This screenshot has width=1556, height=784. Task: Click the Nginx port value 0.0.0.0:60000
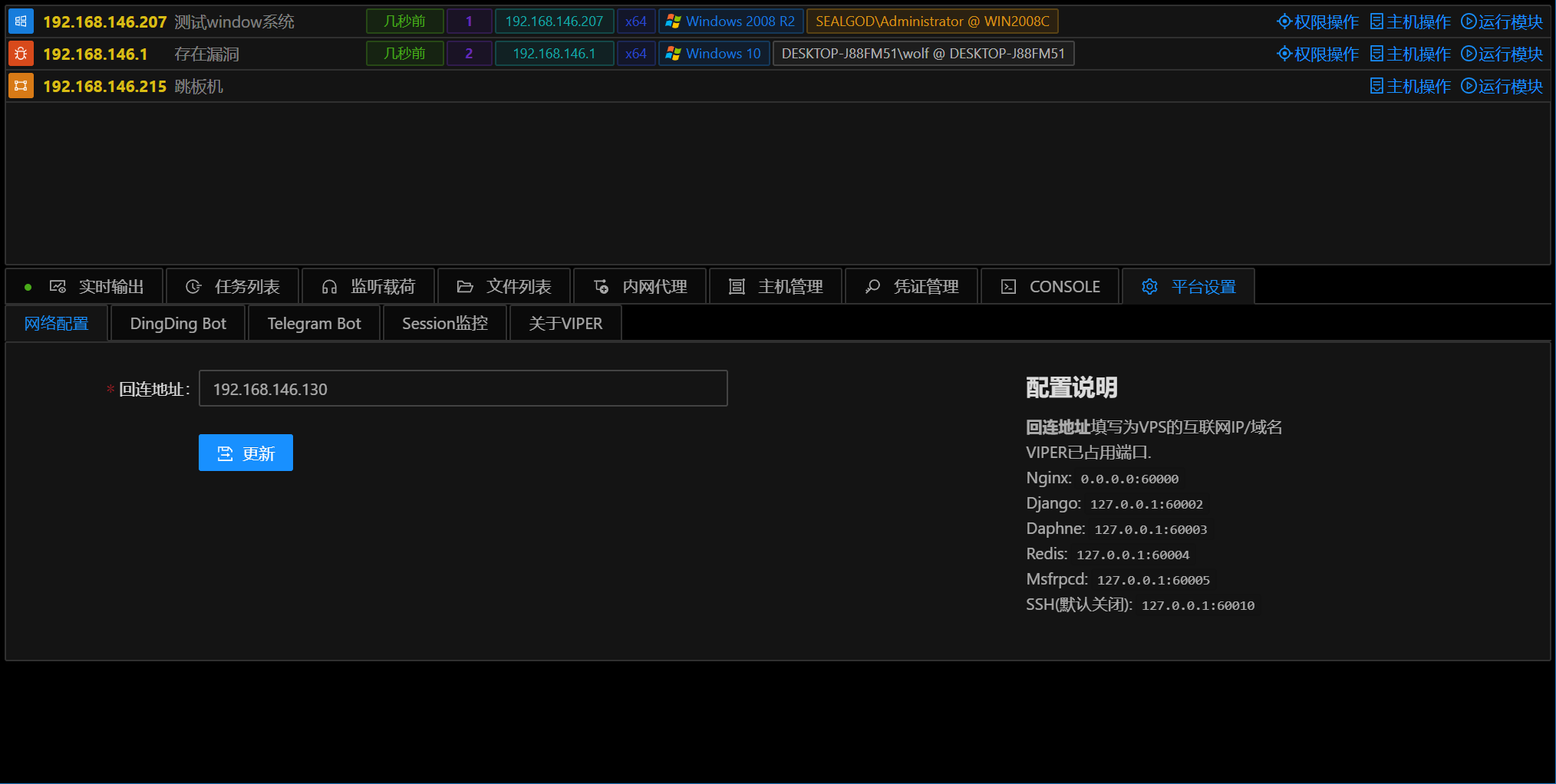click(x=1129, y=479)
